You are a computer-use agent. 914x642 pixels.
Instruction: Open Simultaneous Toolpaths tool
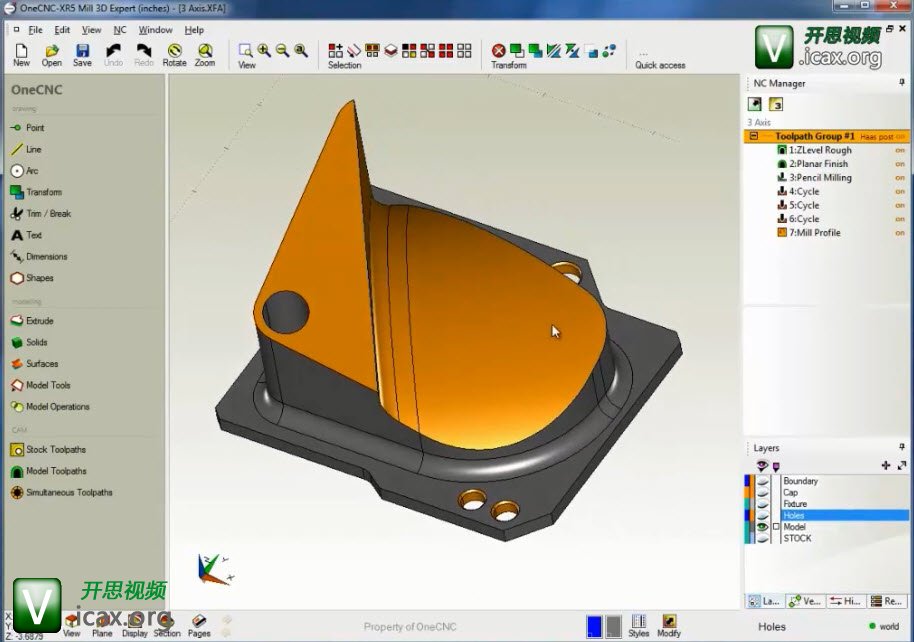click(68, 493)
